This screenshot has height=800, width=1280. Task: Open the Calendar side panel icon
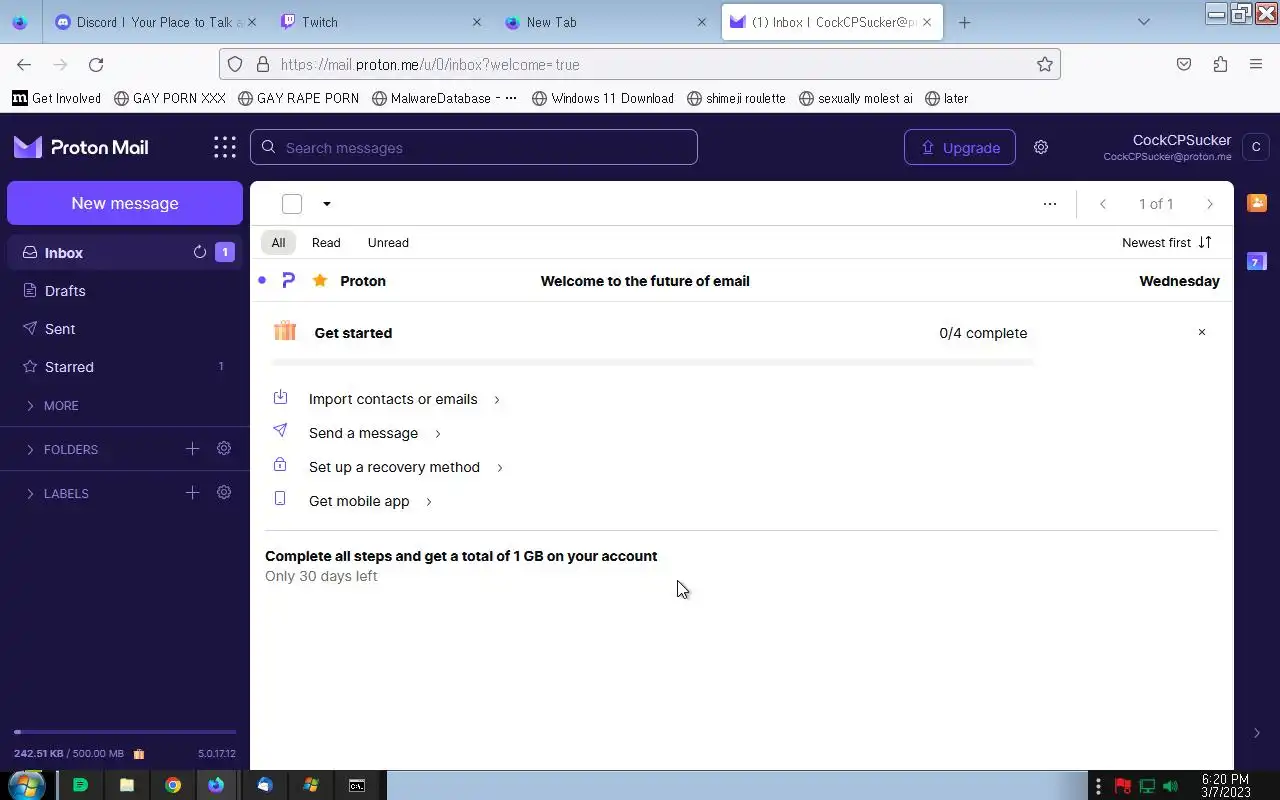coord(1257,261)
